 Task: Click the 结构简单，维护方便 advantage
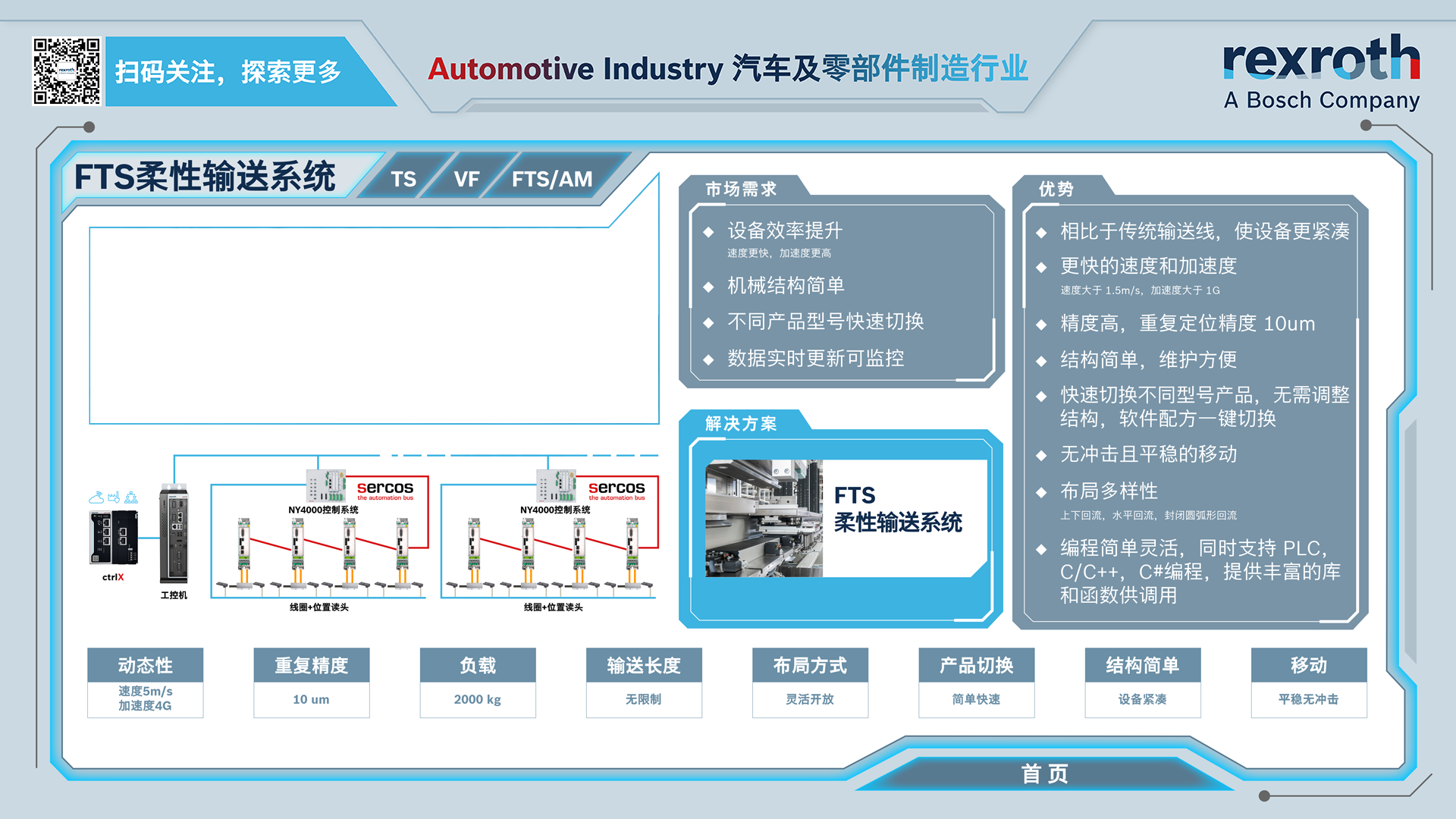(x=1148, y=359)
